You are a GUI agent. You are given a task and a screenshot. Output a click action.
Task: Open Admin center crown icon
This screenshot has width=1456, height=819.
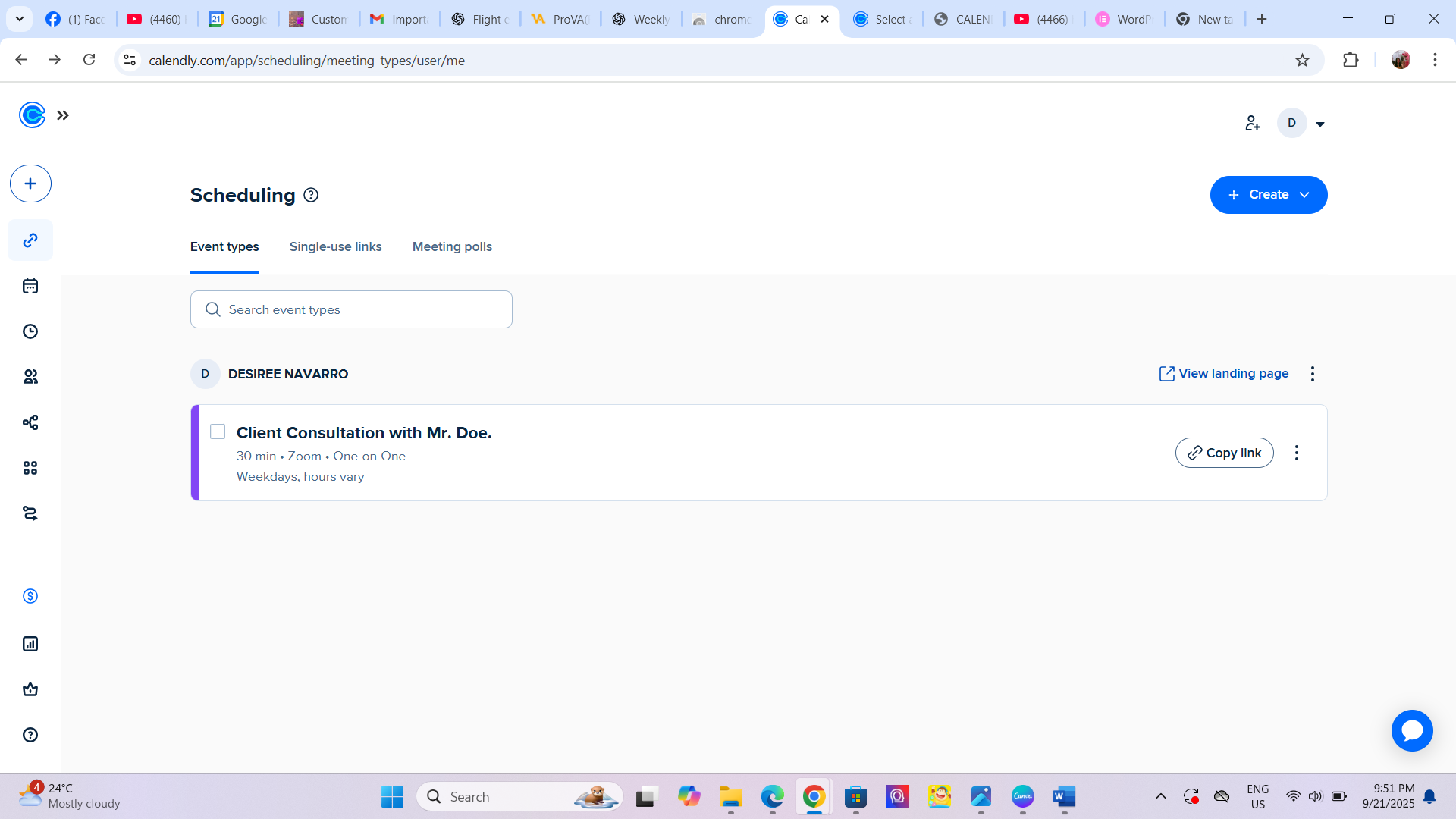click(30, 689)
